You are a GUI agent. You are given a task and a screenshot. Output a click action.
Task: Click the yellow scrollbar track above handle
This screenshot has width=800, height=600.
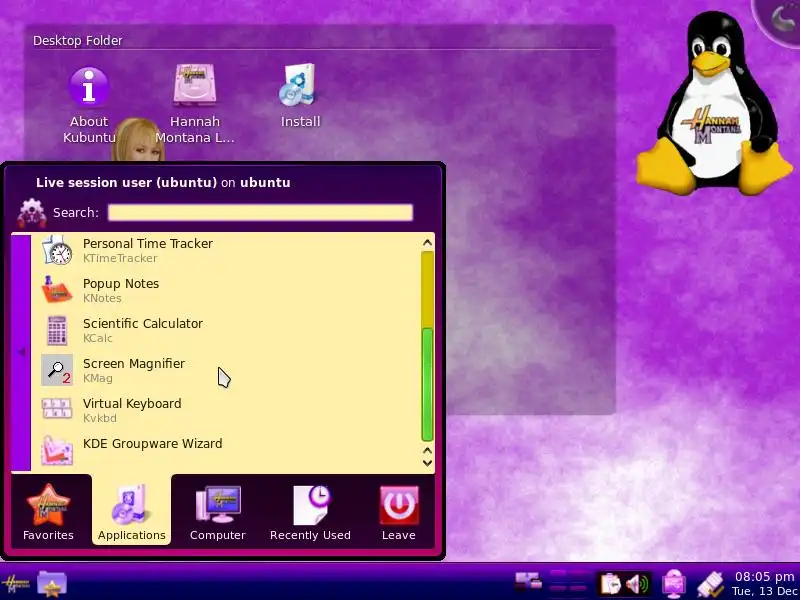pyautogui.click(x=428, y=290)
